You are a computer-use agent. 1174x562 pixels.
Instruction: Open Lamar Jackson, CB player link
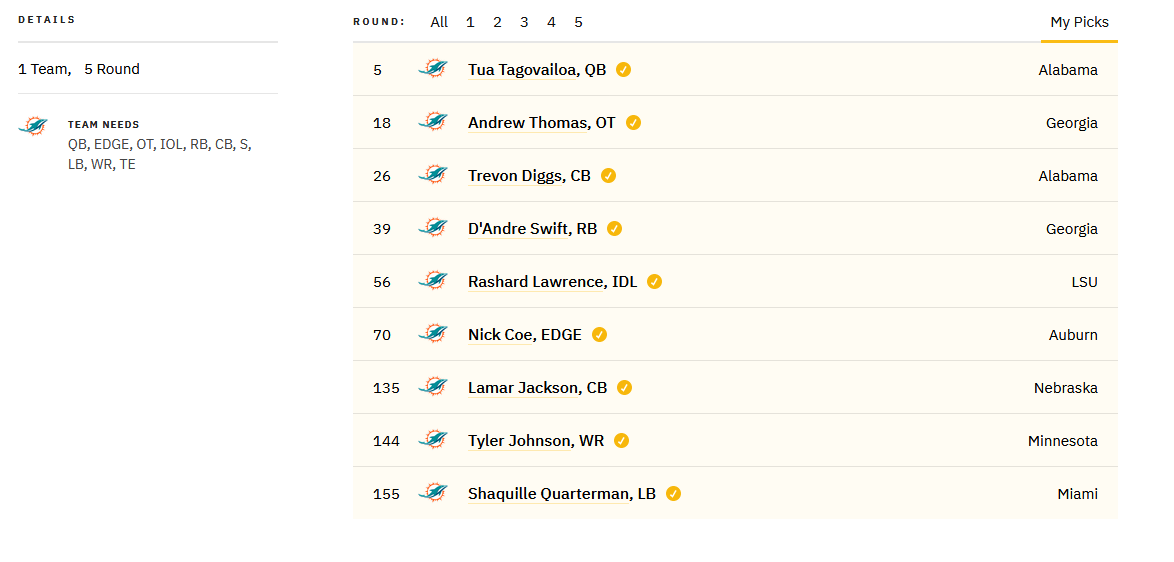(538, 388)
